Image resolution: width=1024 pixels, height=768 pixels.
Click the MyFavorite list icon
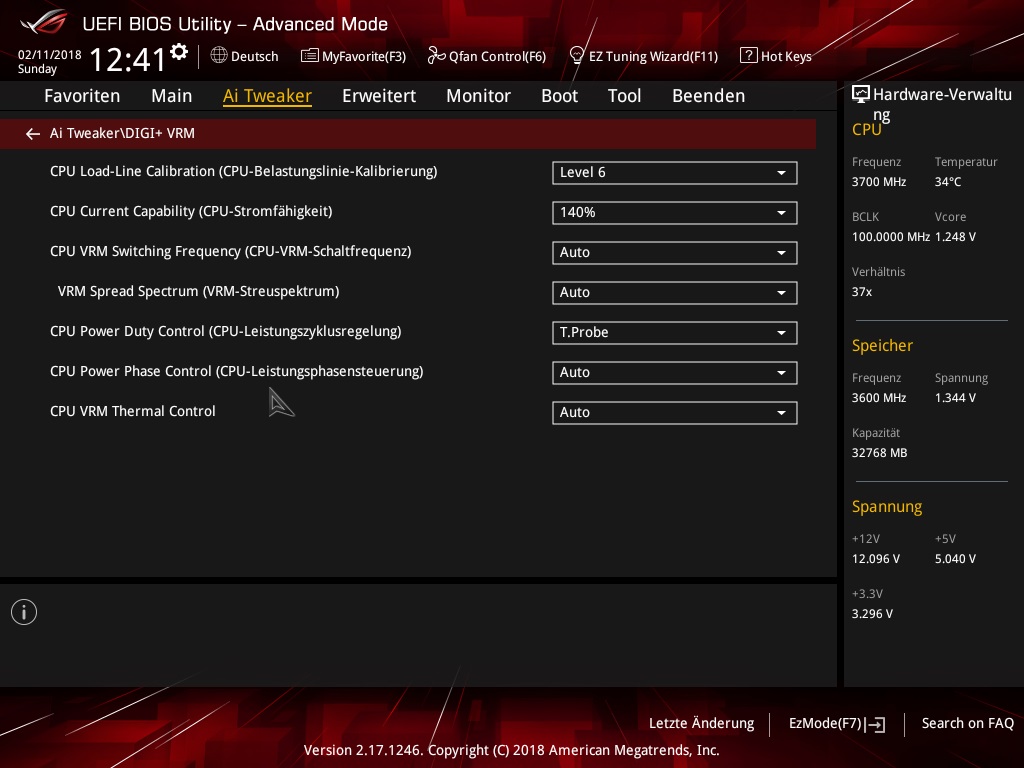(x=310, y=56)
